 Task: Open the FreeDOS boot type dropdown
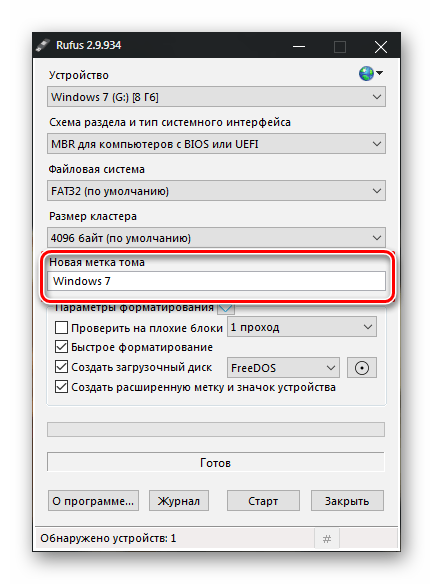283,368
